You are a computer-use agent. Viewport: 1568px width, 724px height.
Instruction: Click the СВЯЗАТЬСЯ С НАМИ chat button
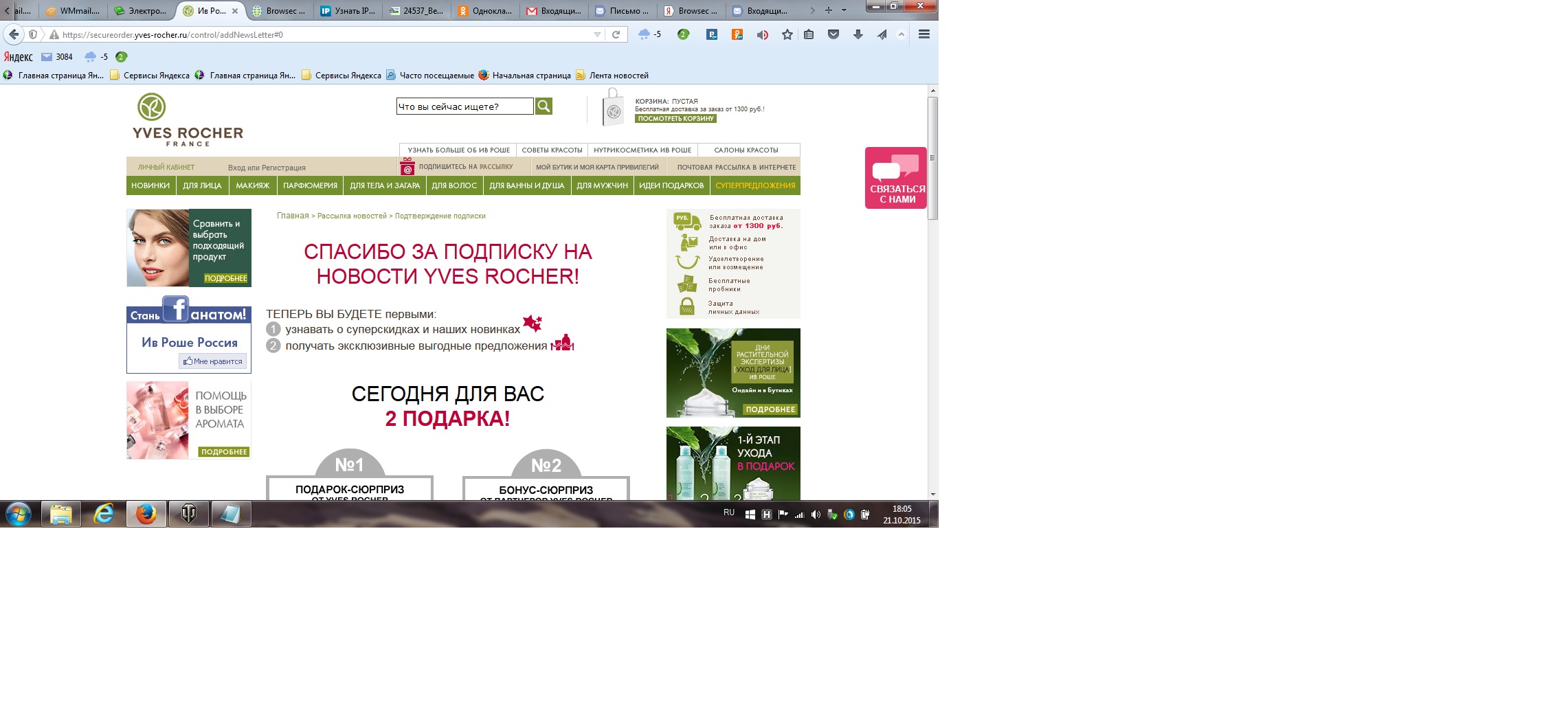click(x=896, y=178)
